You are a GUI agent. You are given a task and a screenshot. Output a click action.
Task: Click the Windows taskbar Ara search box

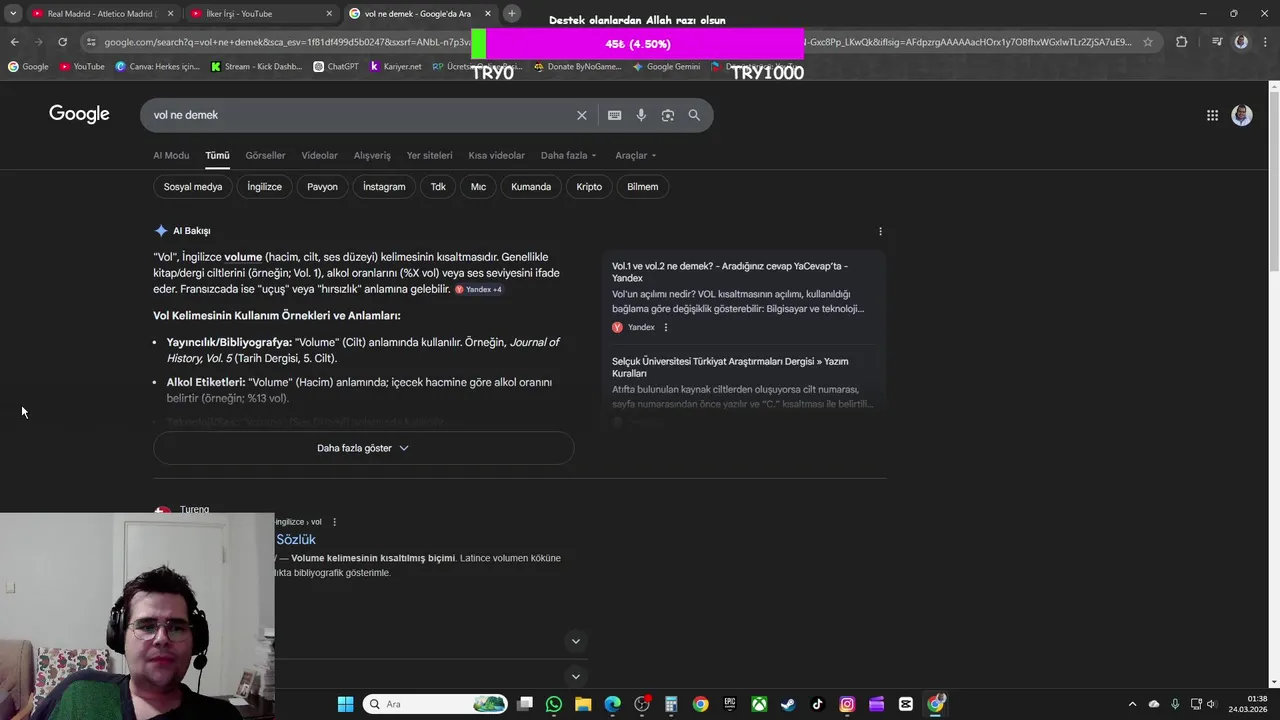point(437,704)
